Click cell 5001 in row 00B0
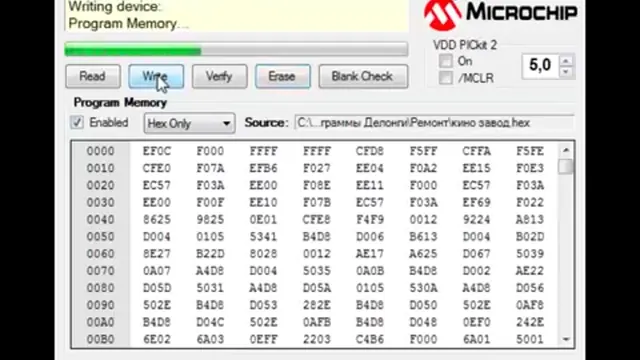 (530, 340)
